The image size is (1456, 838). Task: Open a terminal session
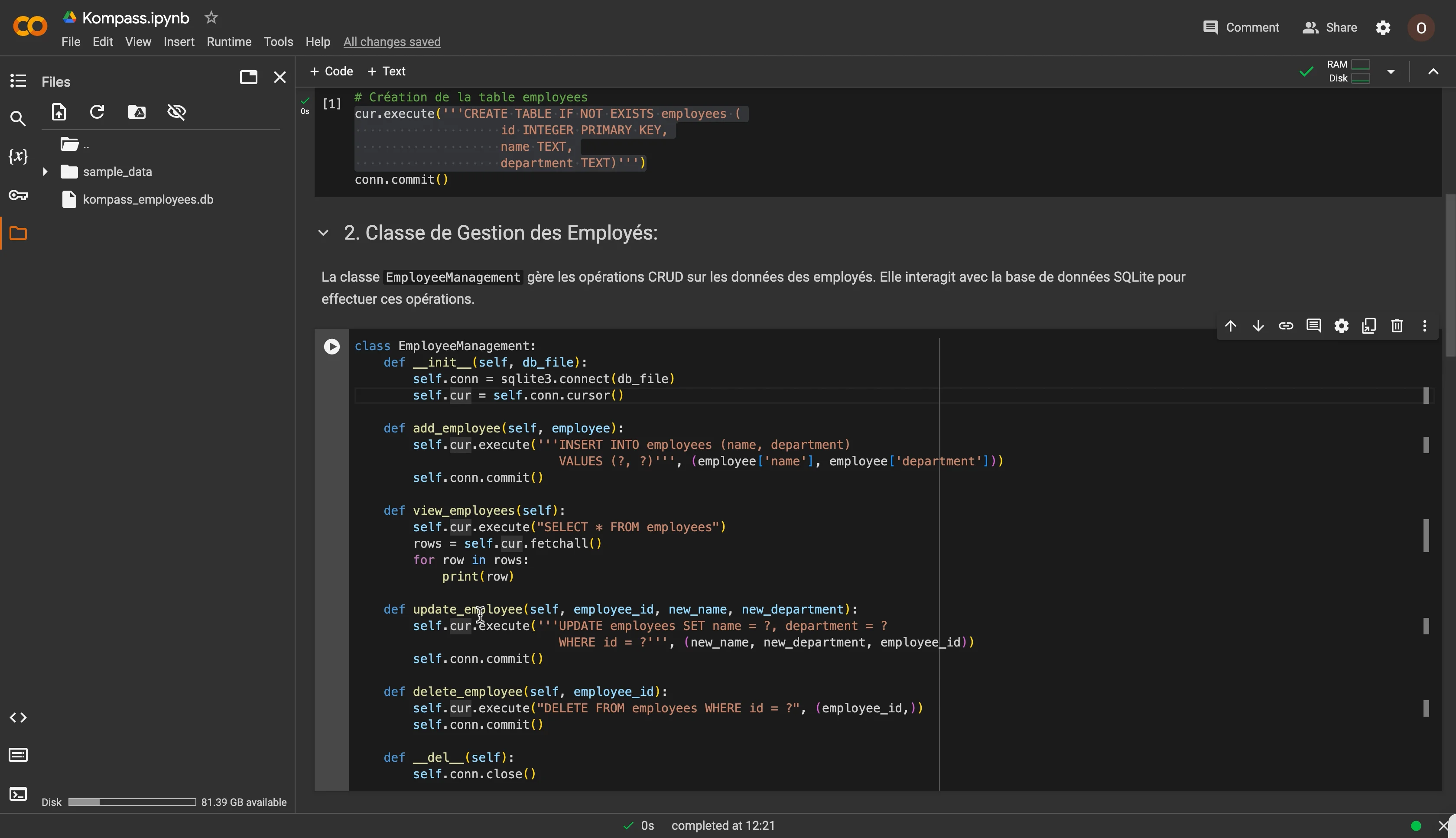pos(18,794)
